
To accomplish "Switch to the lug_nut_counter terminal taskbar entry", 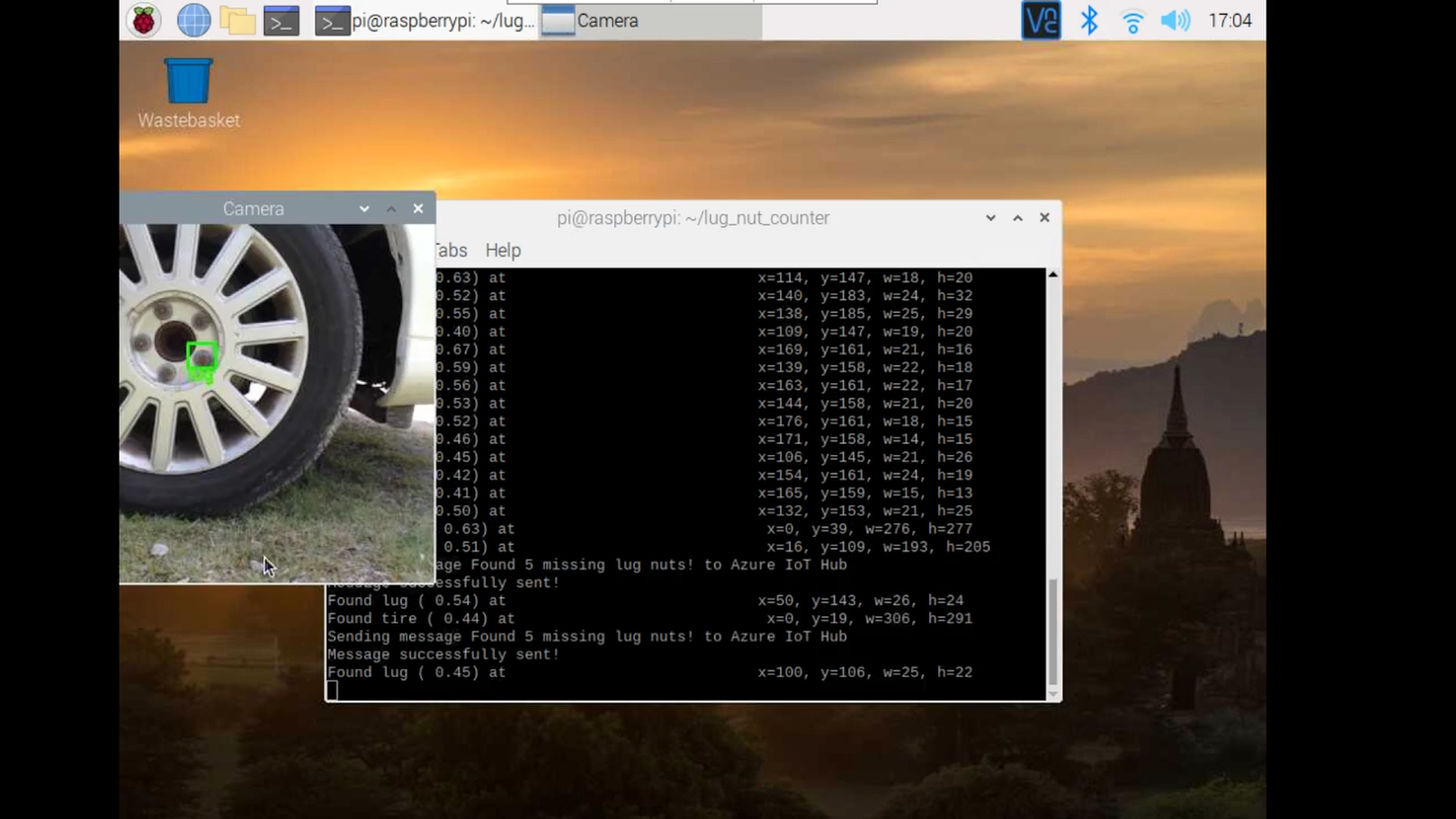I will pos(425,20).
